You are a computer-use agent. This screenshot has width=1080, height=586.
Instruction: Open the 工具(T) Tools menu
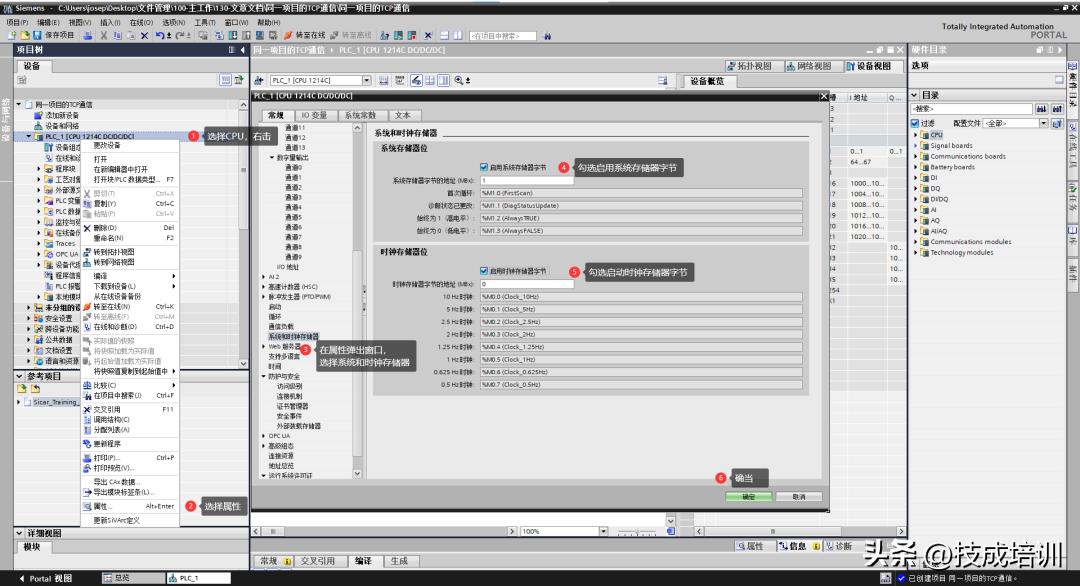click(x=205, y=22)
